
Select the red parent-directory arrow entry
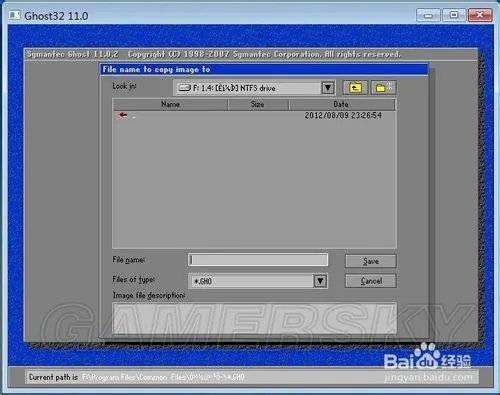point(123,115)
